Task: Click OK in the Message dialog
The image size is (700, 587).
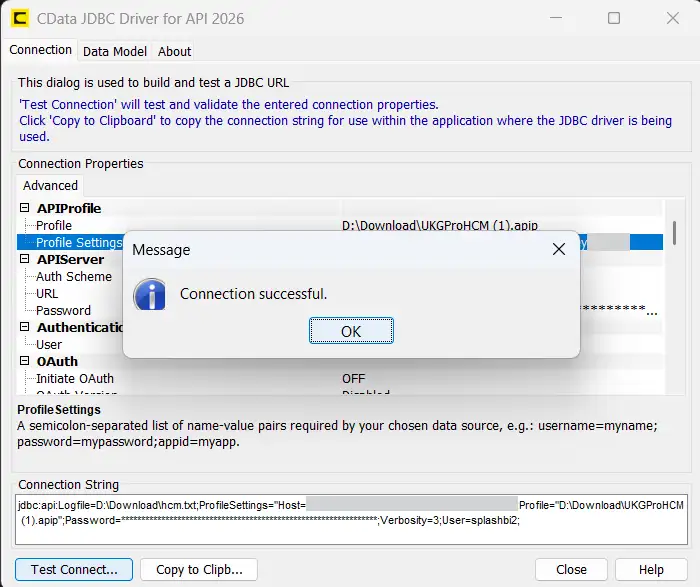Action: [351, 331]
